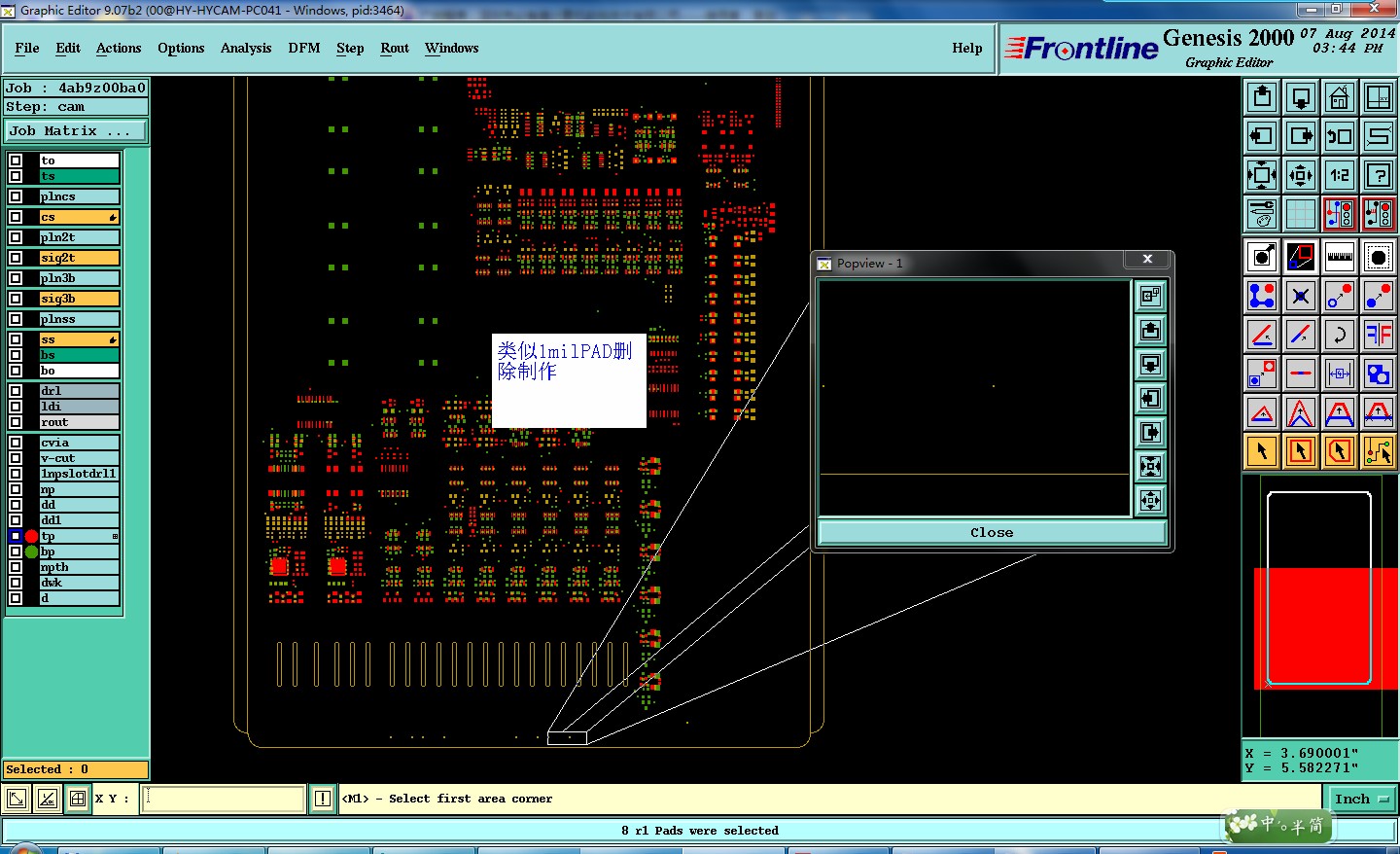Screen dimensions: 1400x854
Task: Toggle the 'tp' layer checkbox
Action: click(16, 536)
